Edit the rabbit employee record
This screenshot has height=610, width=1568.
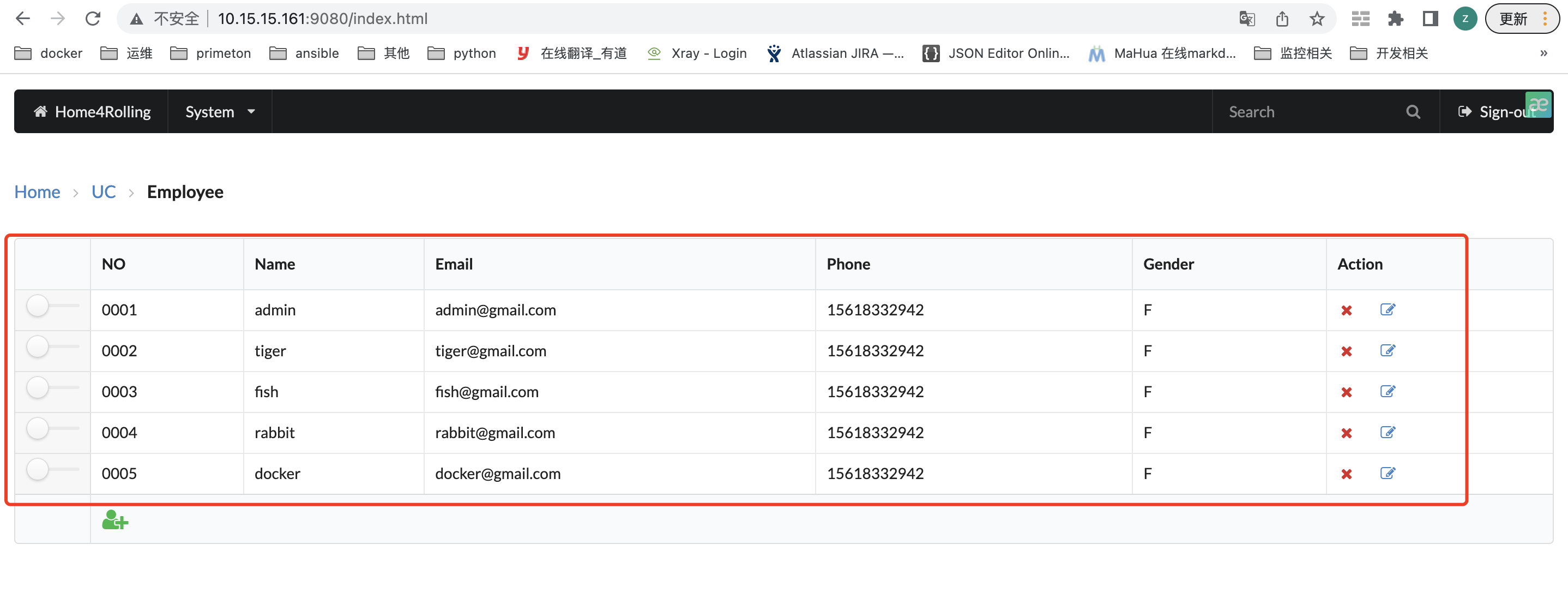[x=1387, y=432]
